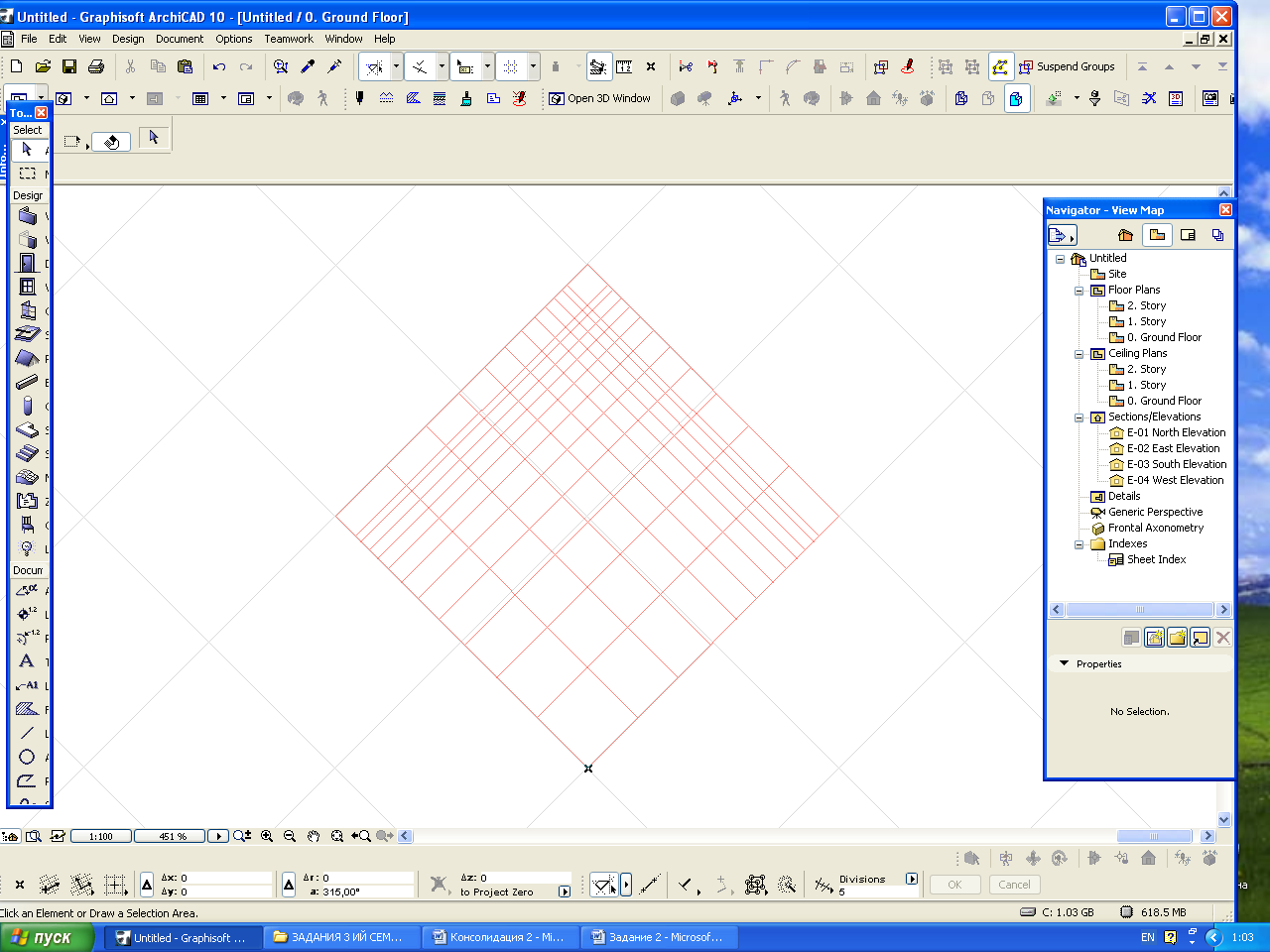Viewport: 1270px width, 952px height.
Task: Open the File menu
Action: point(29,39)
